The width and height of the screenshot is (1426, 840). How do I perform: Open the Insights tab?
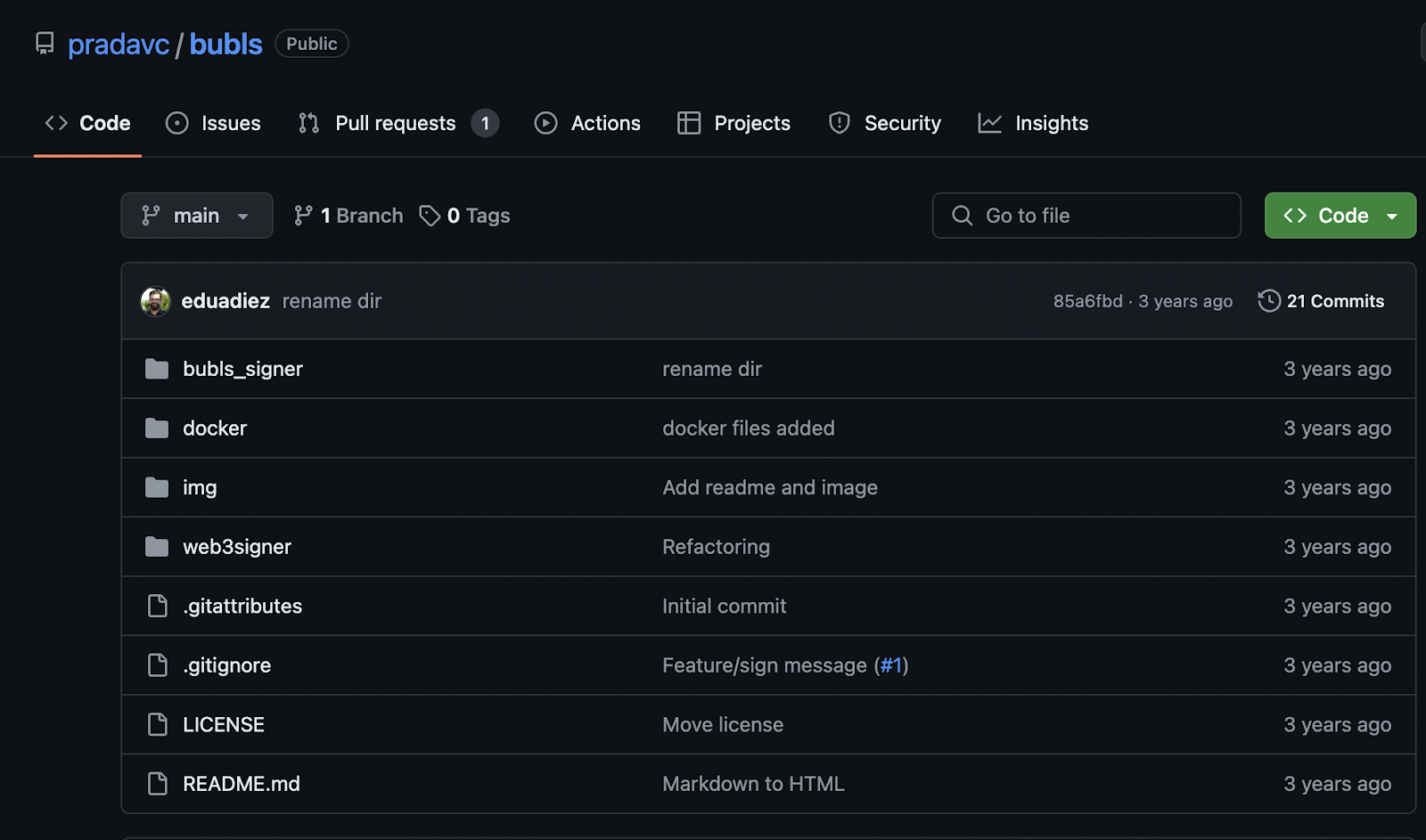pos(1033,123)
